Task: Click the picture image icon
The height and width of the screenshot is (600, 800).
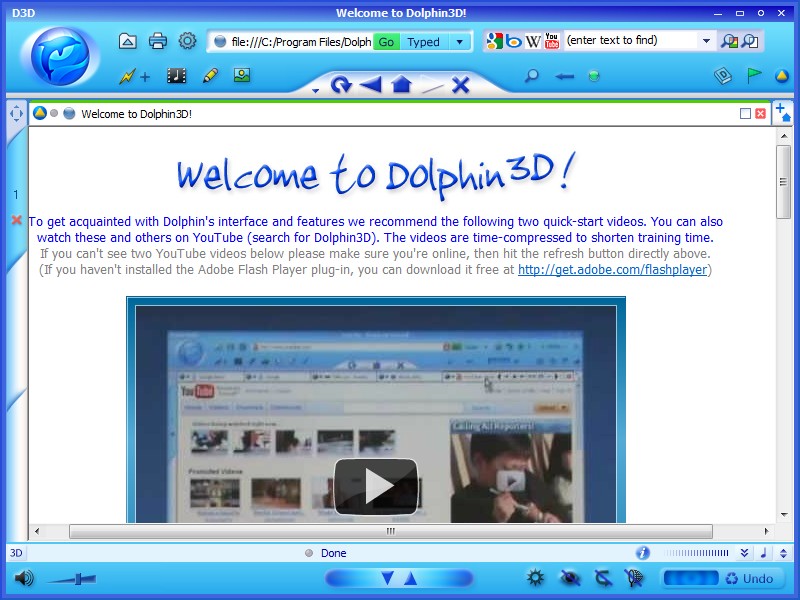Action: click(242, 76)
